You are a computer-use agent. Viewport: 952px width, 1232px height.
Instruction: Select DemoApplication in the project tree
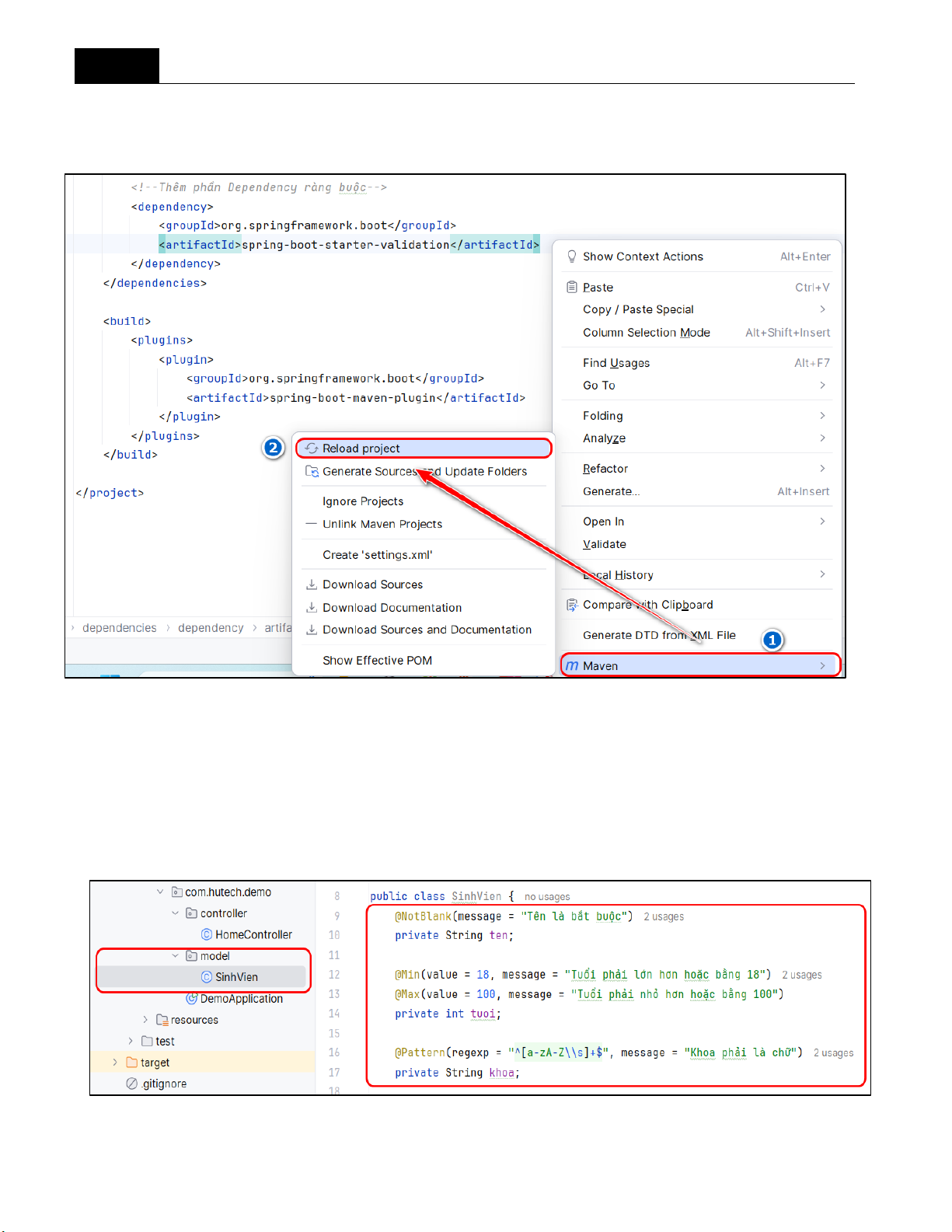tap(241, 999)
